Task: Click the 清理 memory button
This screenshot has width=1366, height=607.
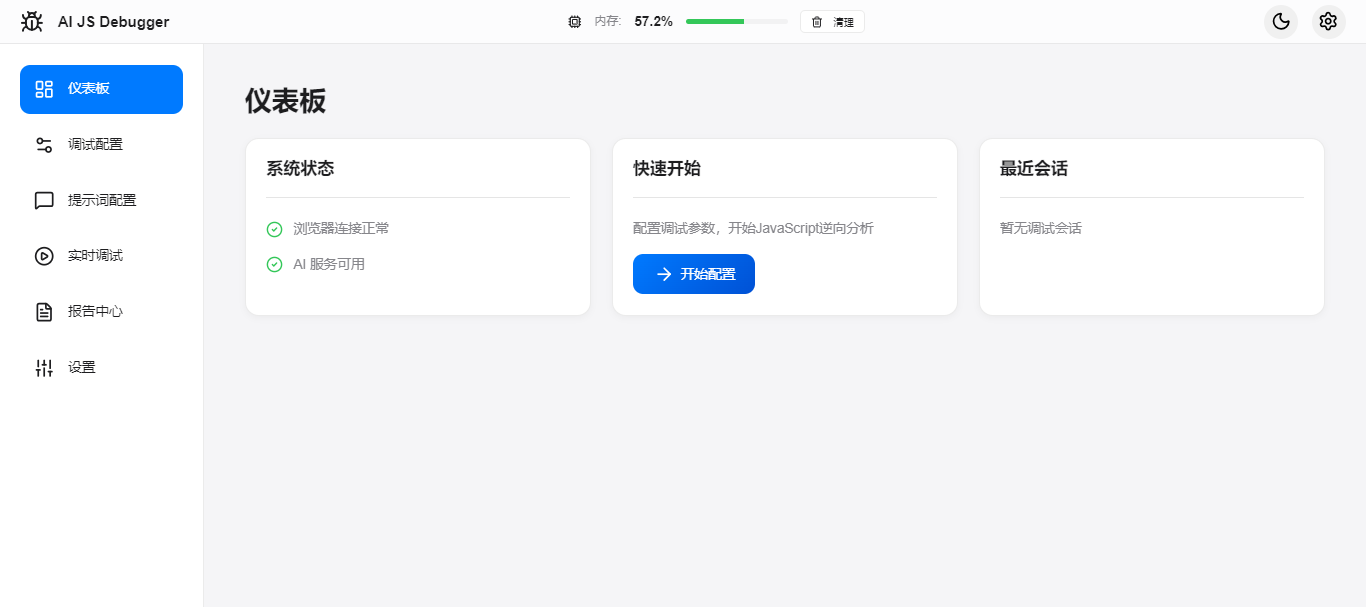Action: pos(832,22)
